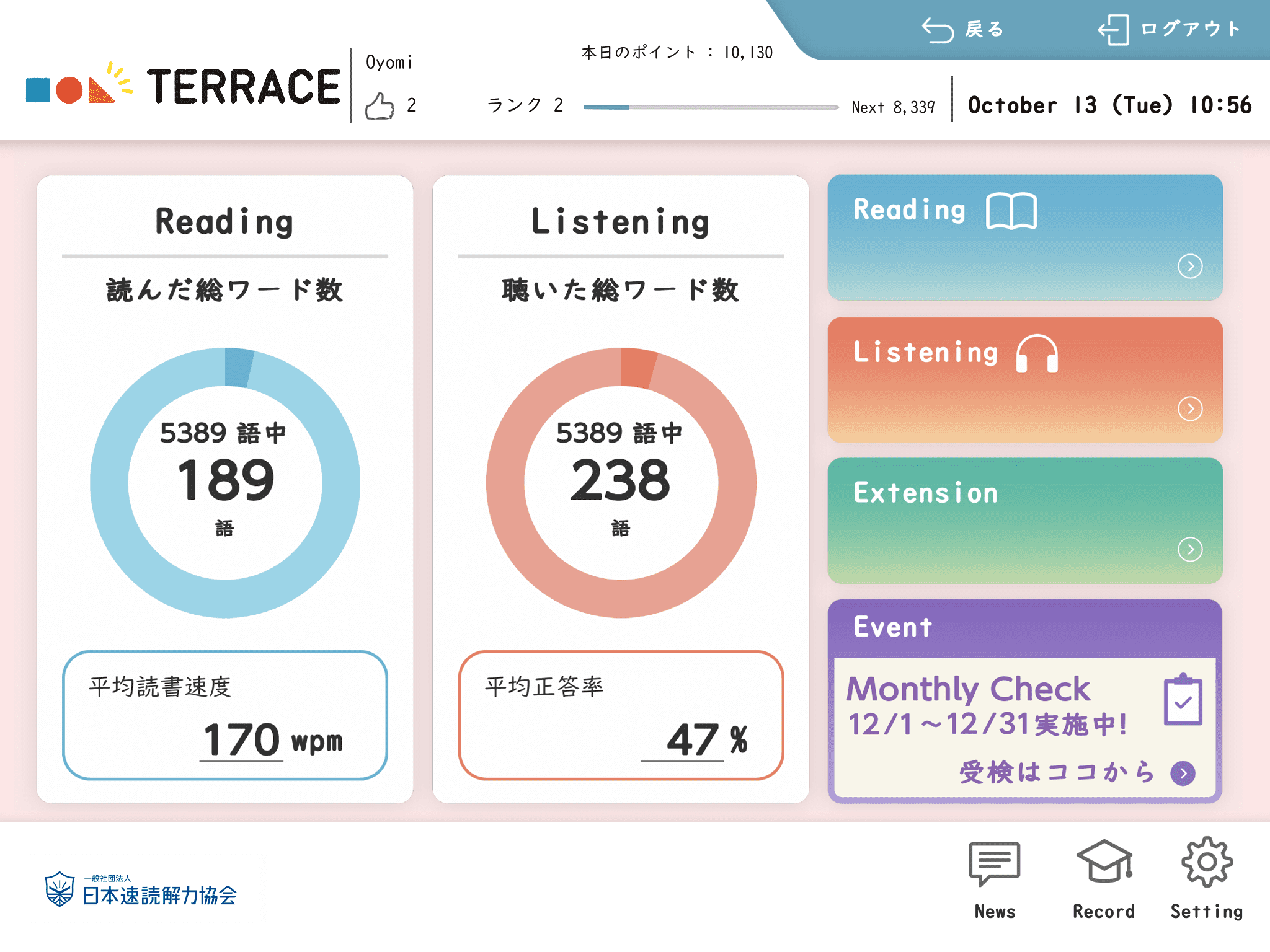The image size is (1270, 952).
Task: Click the logout door icon
Action: point(1114,30)
